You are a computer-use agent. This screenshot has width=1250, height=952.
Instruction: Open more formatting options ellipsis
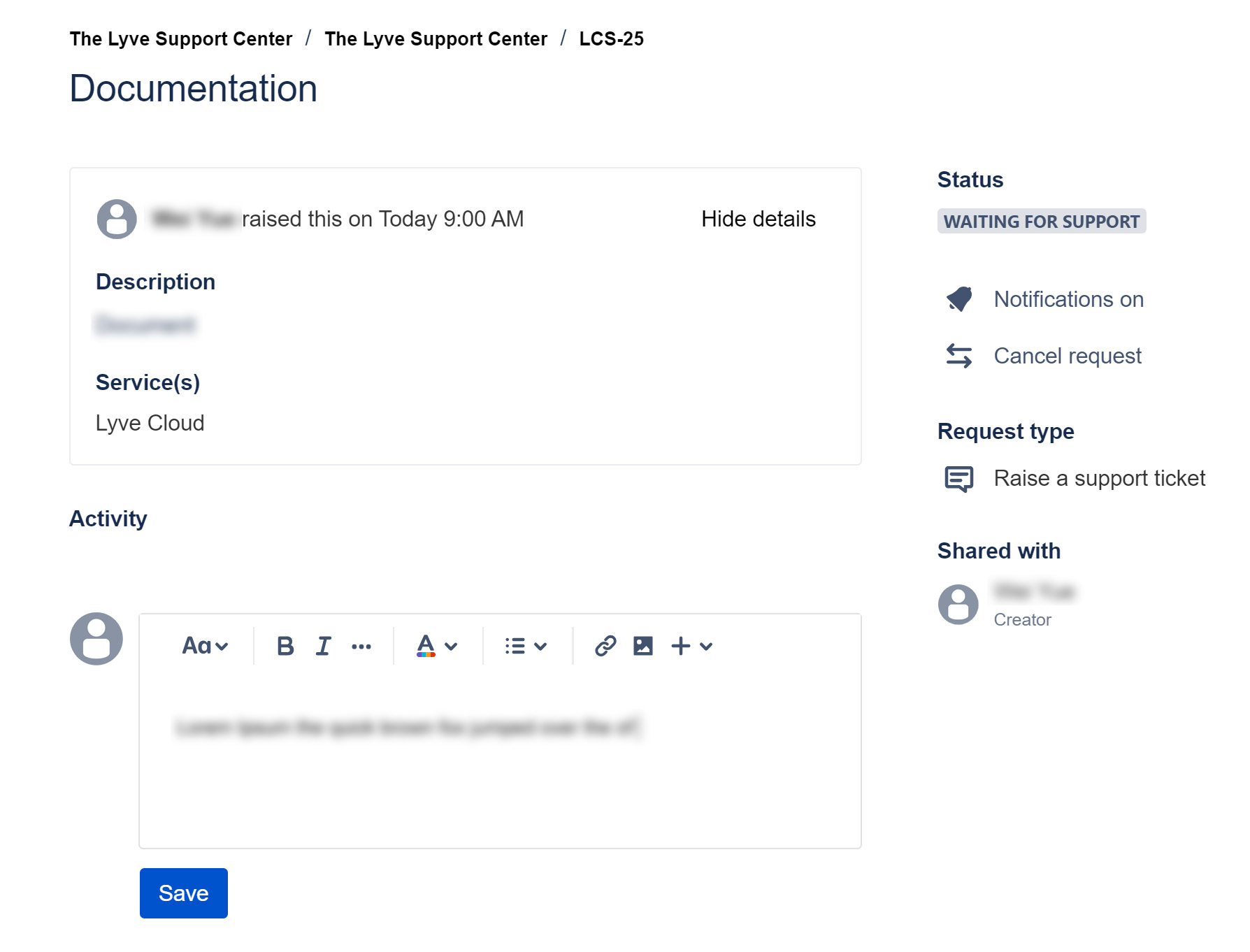(x=361, y=647)
